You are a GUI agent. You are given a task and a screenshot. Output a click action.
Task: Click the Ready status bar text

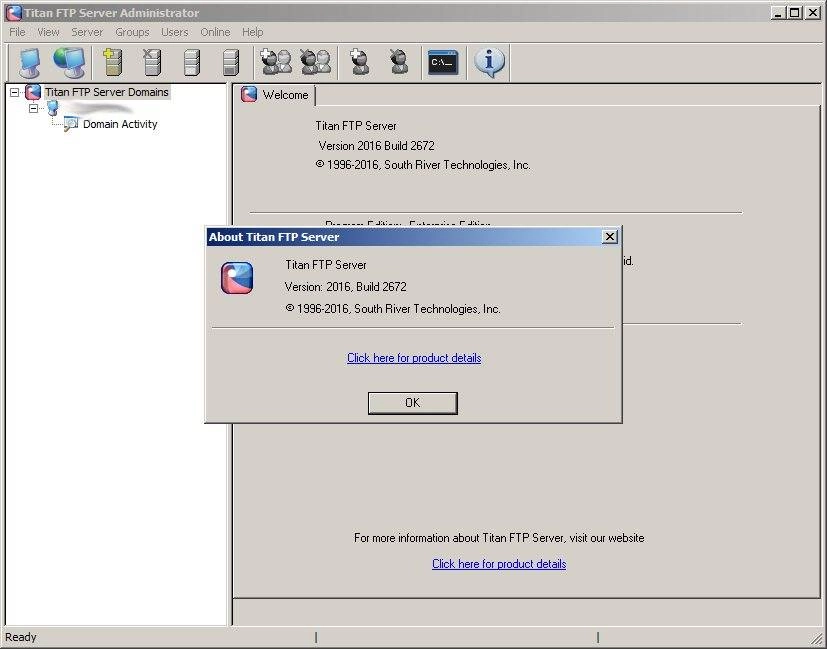pyautogui.click(x=21, y=637)
